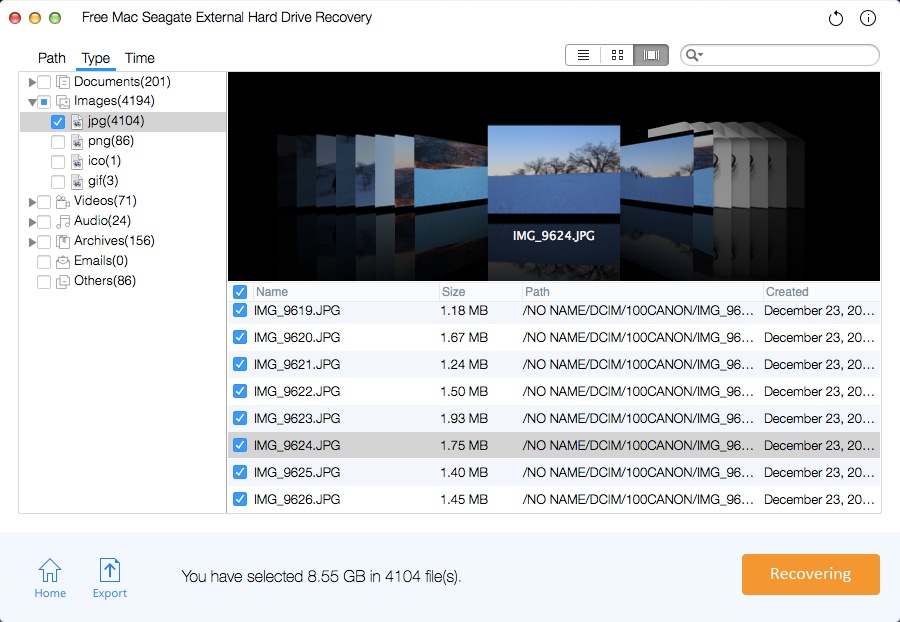The image size is (900, 622).
Task: Select the IMG_9621.JPG file name
Action: click(297, 364)
